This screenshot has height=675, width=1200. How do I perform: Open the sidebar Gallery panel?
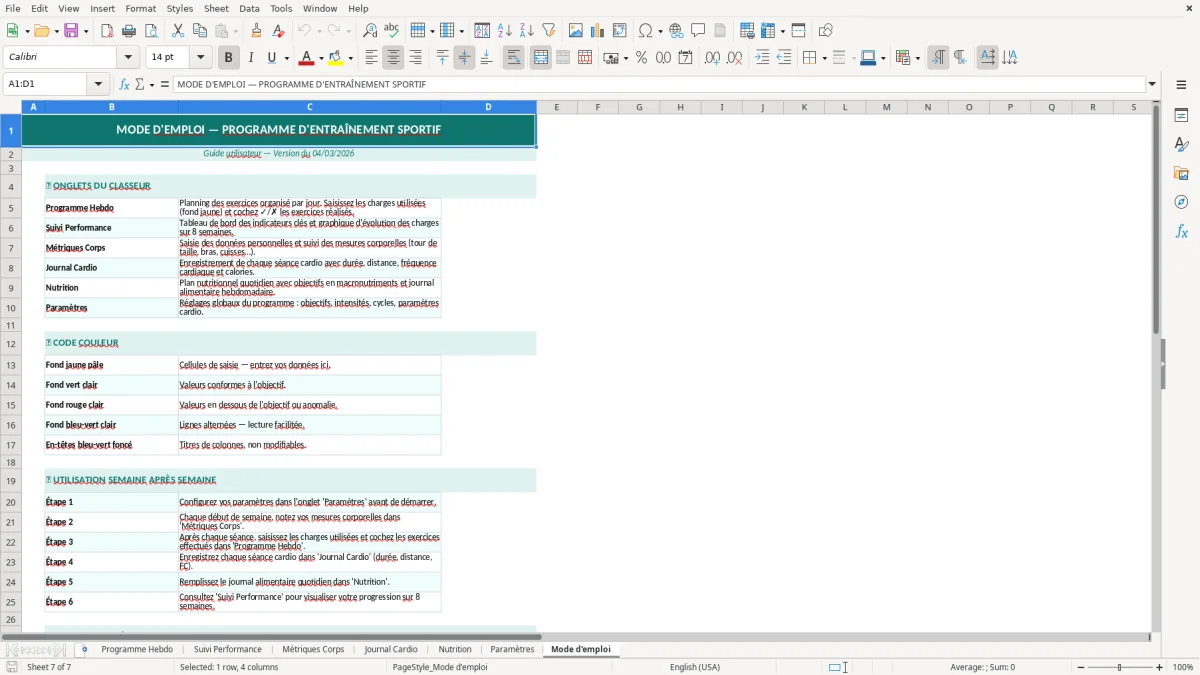pos(1181,173)
